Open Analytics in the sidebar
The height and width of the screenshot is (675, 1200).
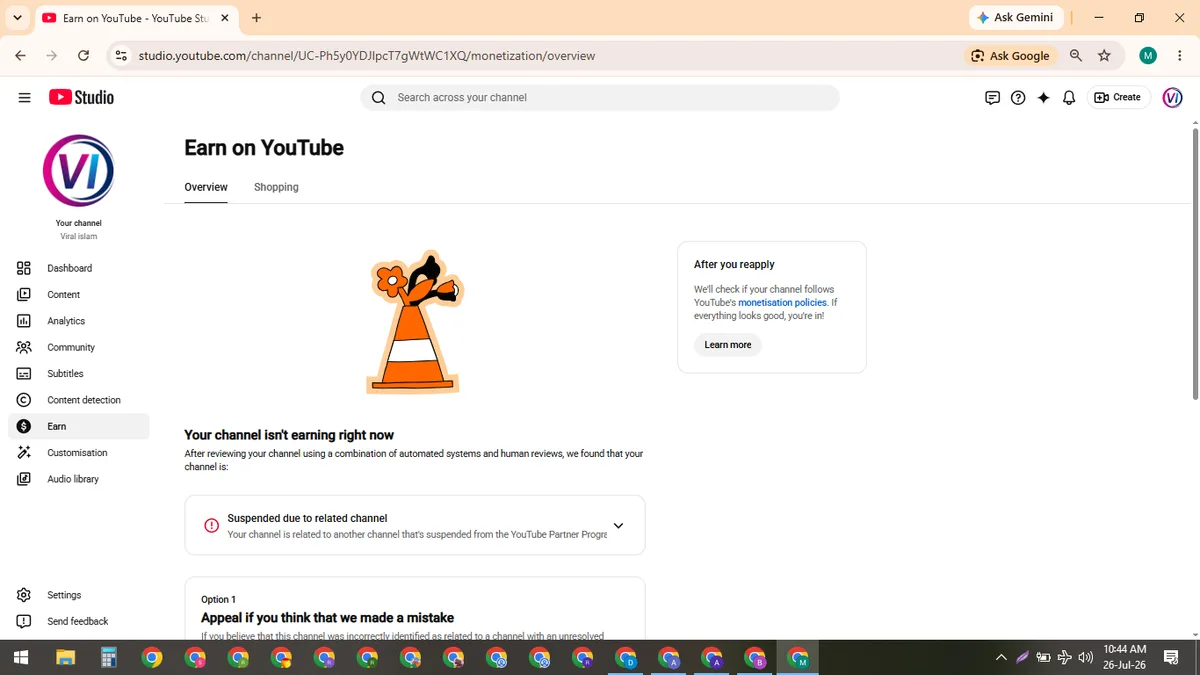(x=78, y=321)
